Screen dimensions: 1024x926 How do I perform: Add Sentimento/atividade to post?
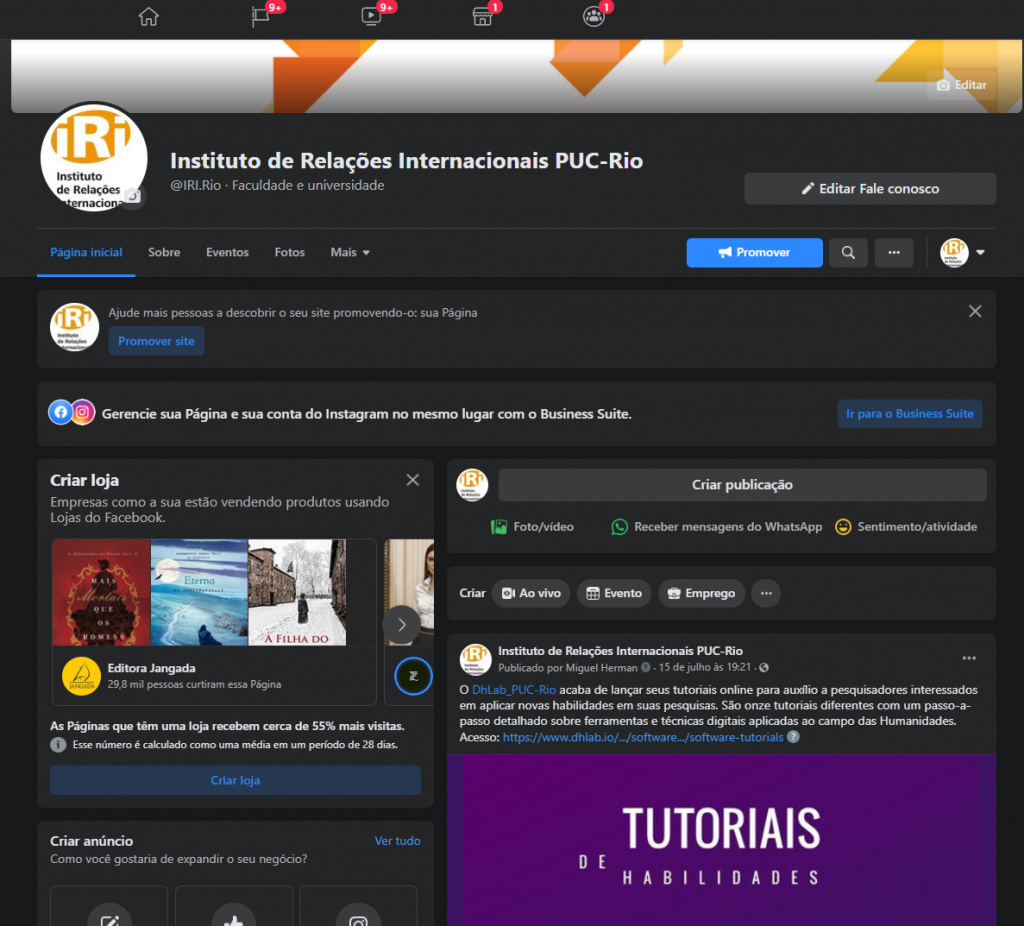pos(906,526)
